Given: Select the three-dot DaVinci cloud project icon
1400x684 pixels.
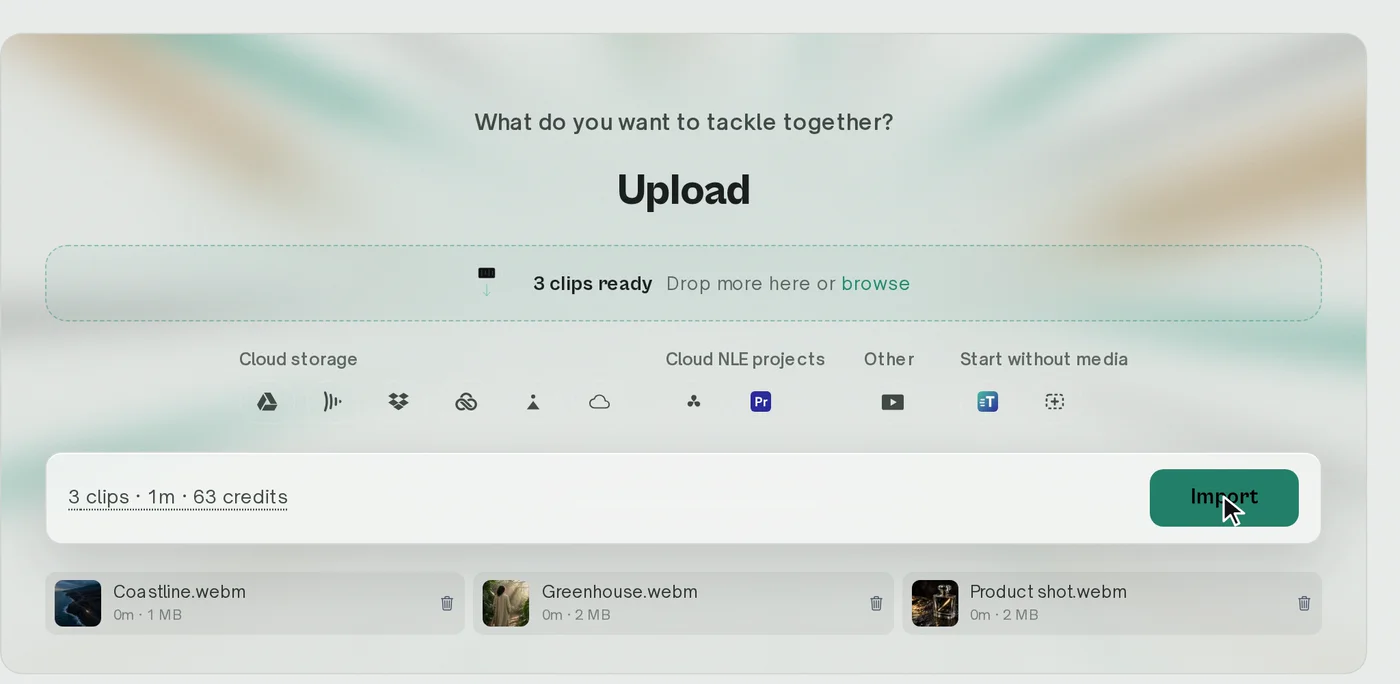Looking at the screenshot, I should 694,402.
